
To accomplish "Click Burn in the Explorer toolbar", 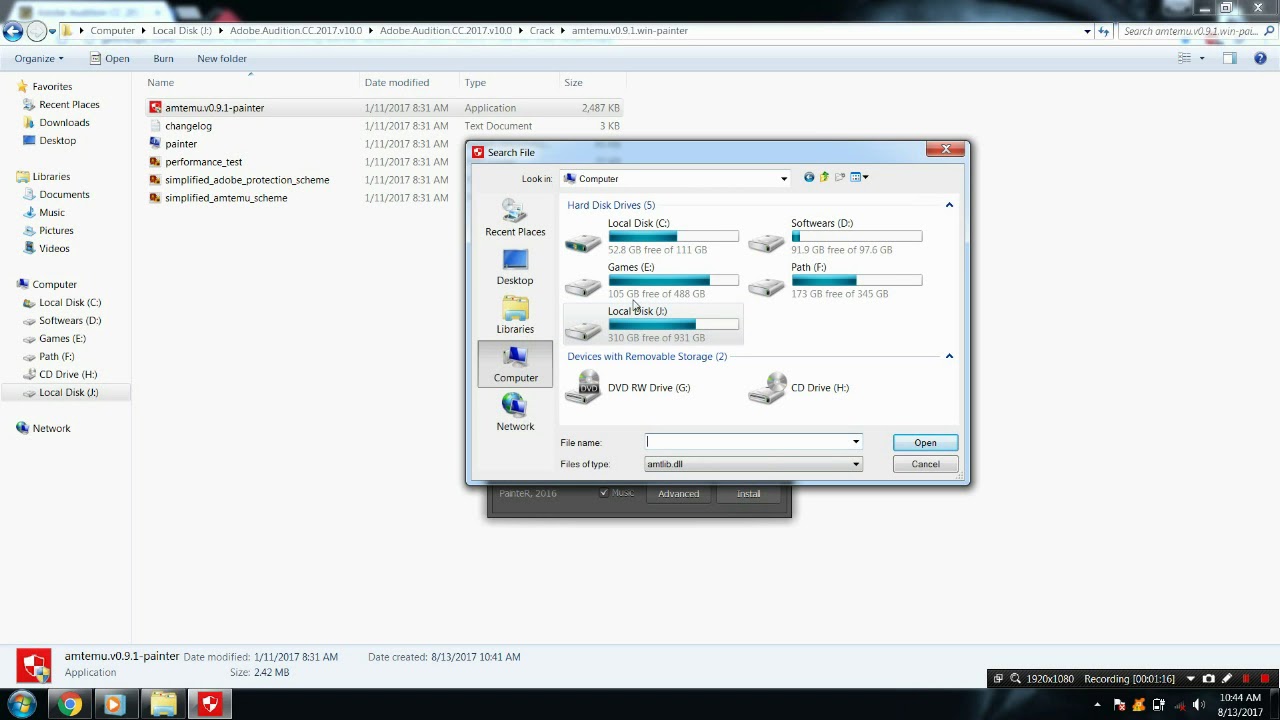I will (x=163, y=58).
